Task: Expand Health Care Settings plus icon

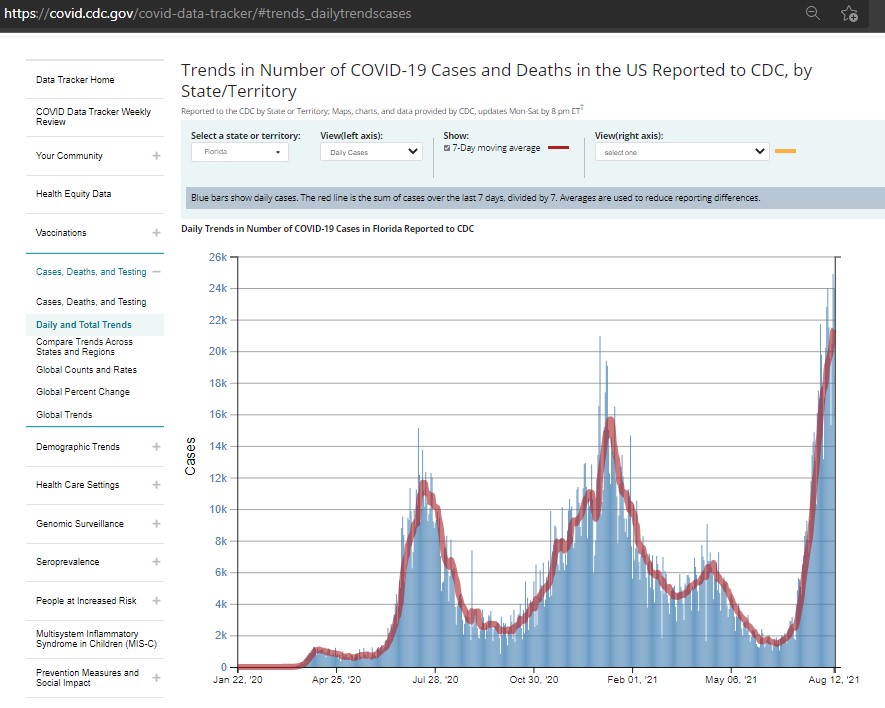Action: tap(156, 485)
